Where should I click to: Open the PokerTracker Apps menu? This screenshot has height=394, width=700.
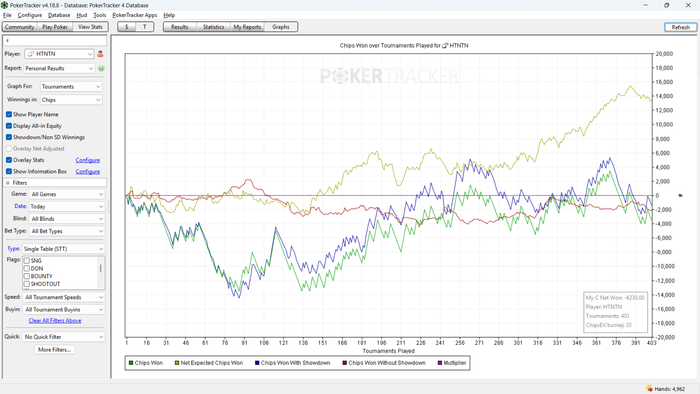coord(135,15)
